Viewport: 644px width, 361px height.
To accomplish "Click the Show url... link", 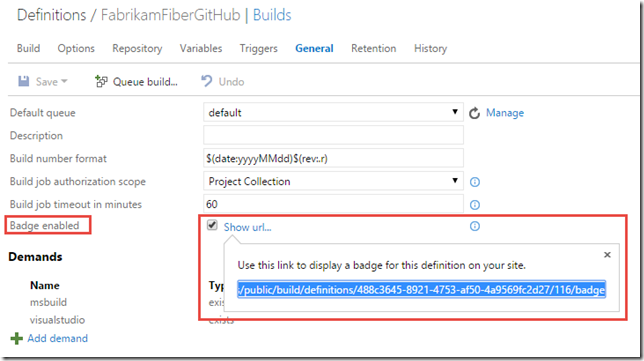I will click(247, 227).
